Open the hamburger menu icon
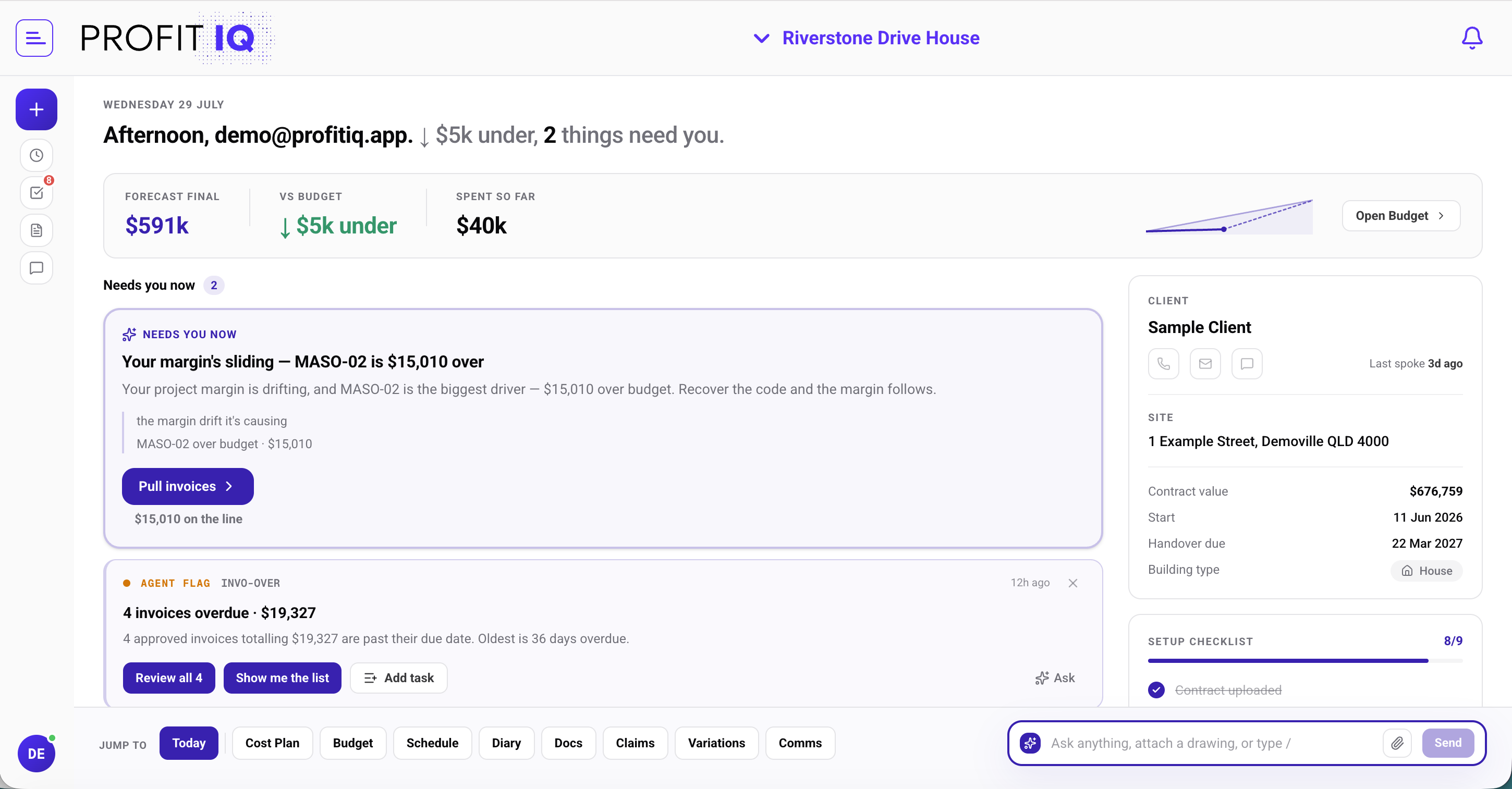This screenshot has width=1512, height=789. (x=34, y=38)
